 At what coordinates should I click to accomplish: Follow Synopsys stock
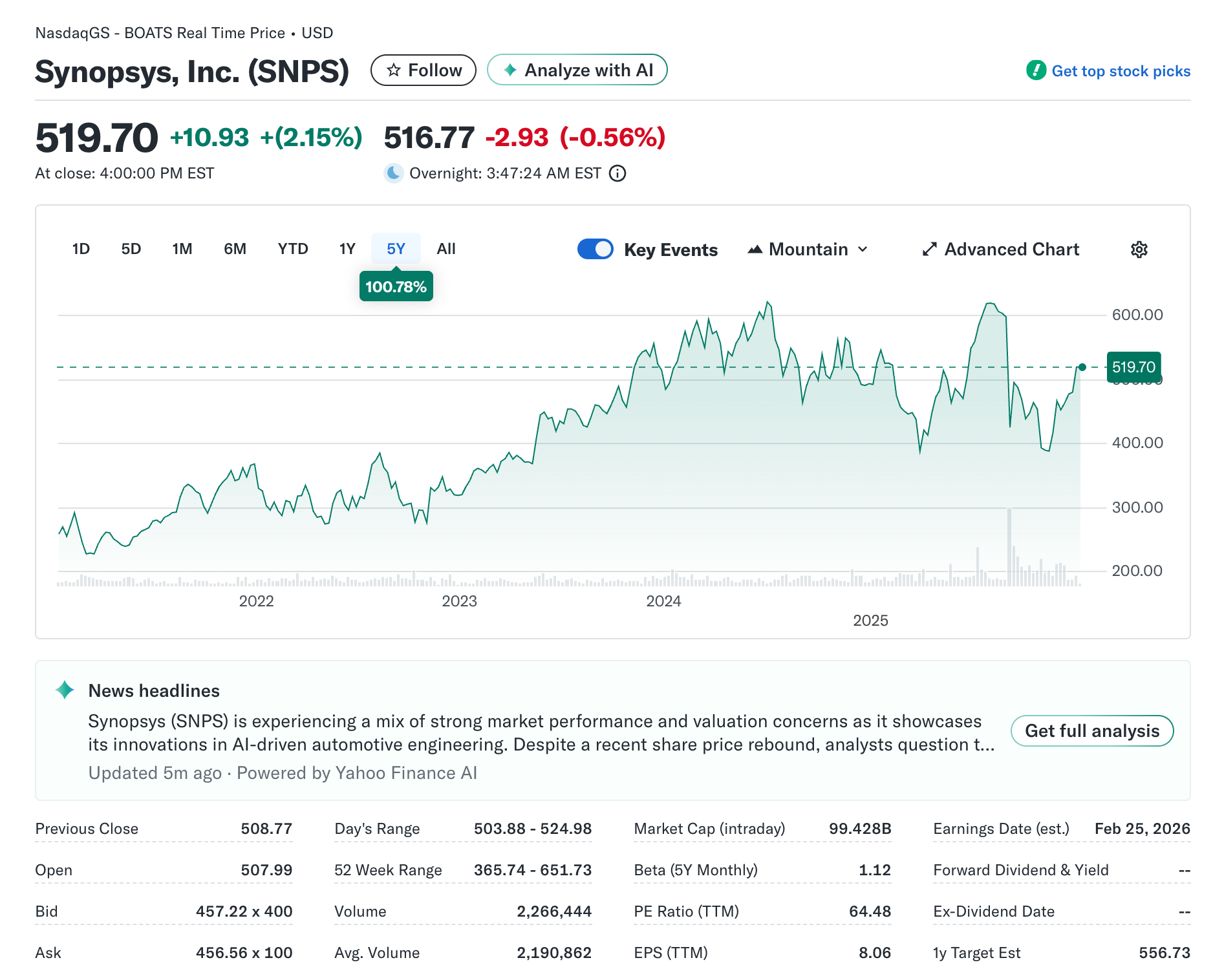(x=424, y=70)
